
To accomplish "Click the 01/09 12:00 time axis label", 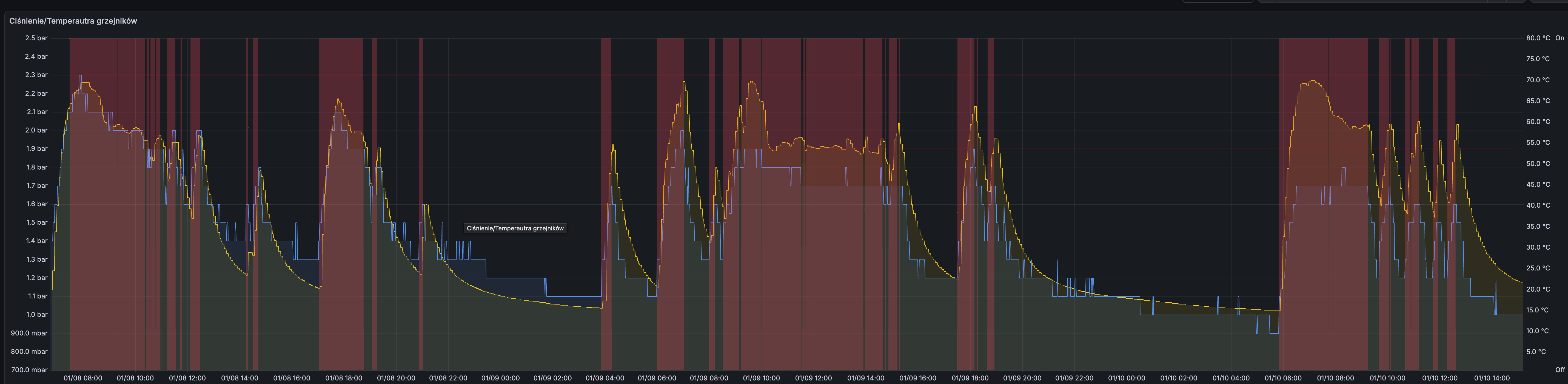I will click(x=813, y=378).
